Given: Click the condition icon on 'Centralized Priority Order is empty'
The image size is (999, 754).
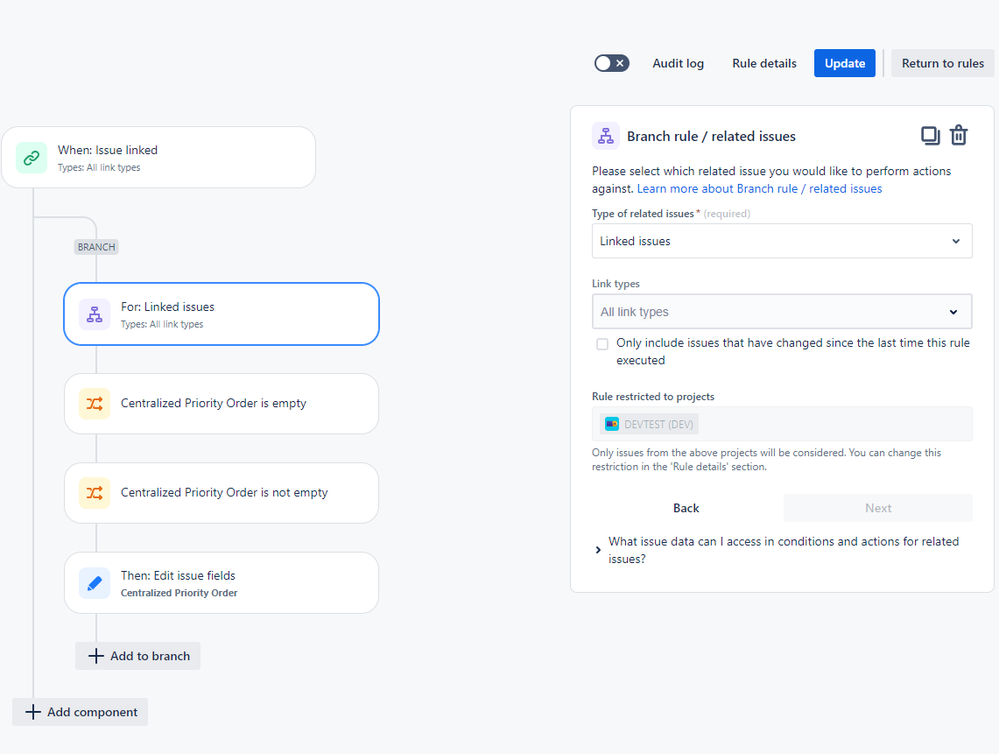Looking at the screenshot, I should click(x=94, y=404).
